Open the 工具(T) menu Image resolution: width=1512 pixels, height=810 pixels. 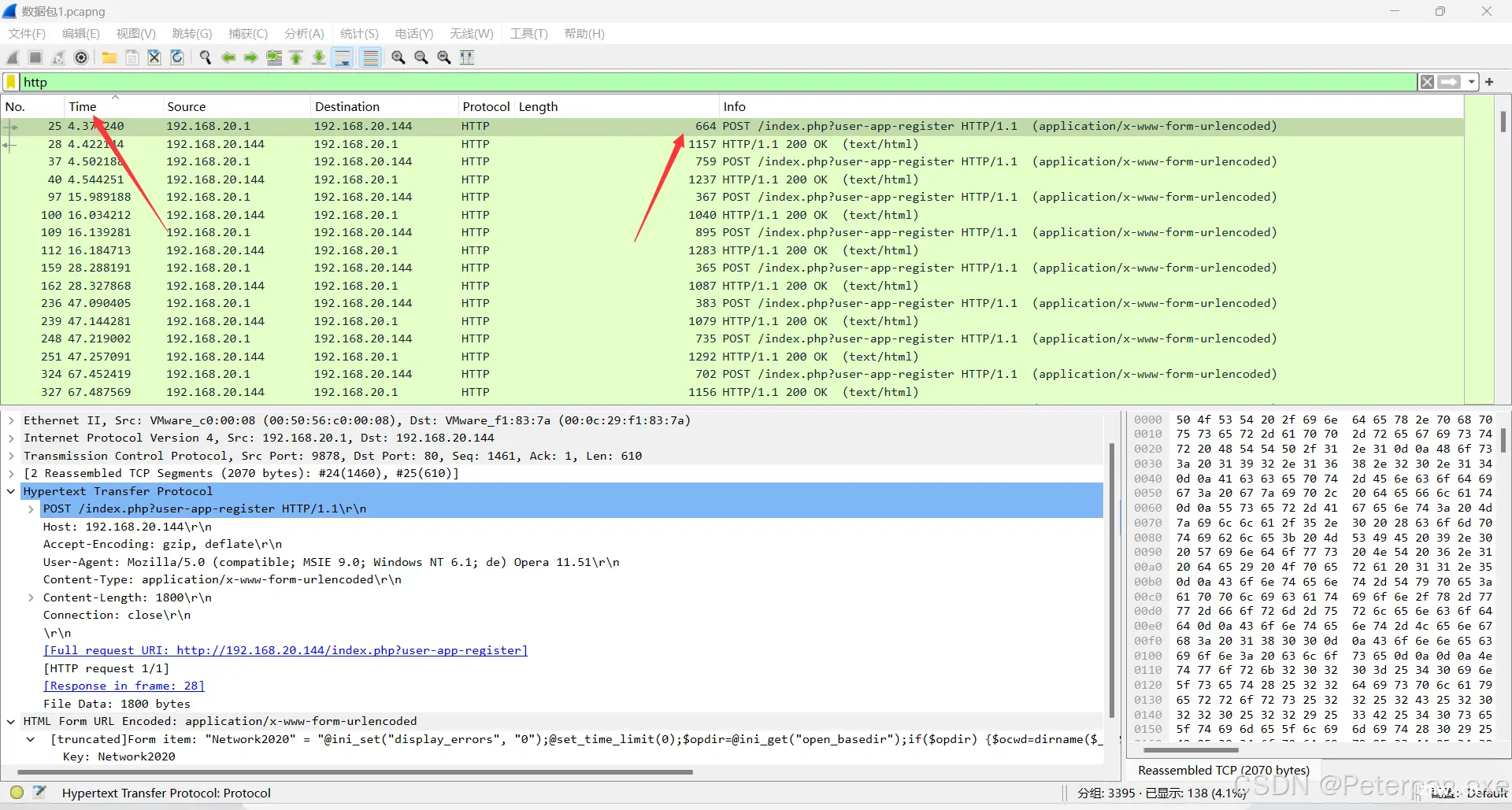(x=528, y=34)
